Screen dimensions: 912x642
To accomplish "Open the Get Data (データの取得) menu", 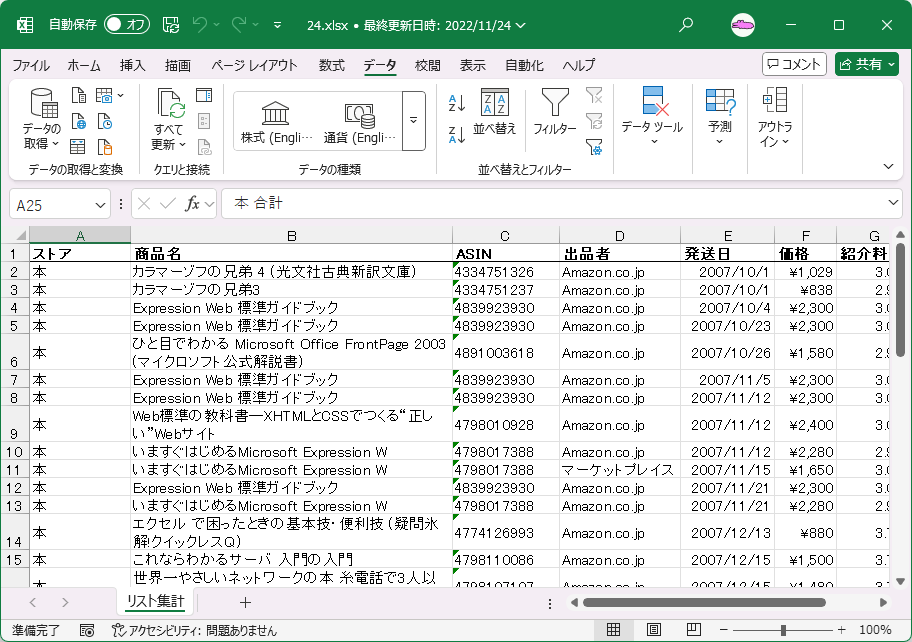I will [42, 119].
